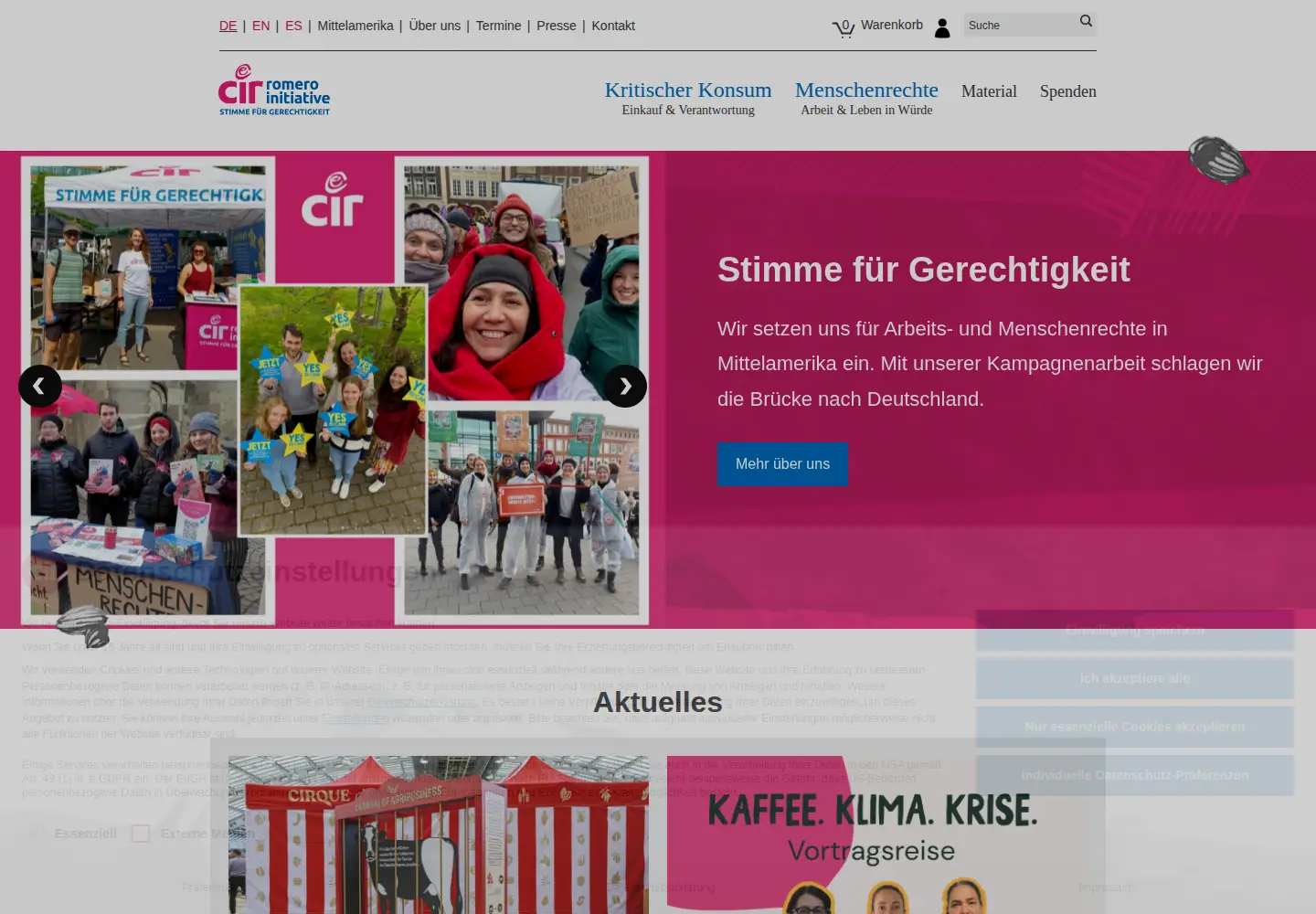Click Nur essenzielle Cookies akzeptieren
The image size is (1316, 914).
(1135, 727)
